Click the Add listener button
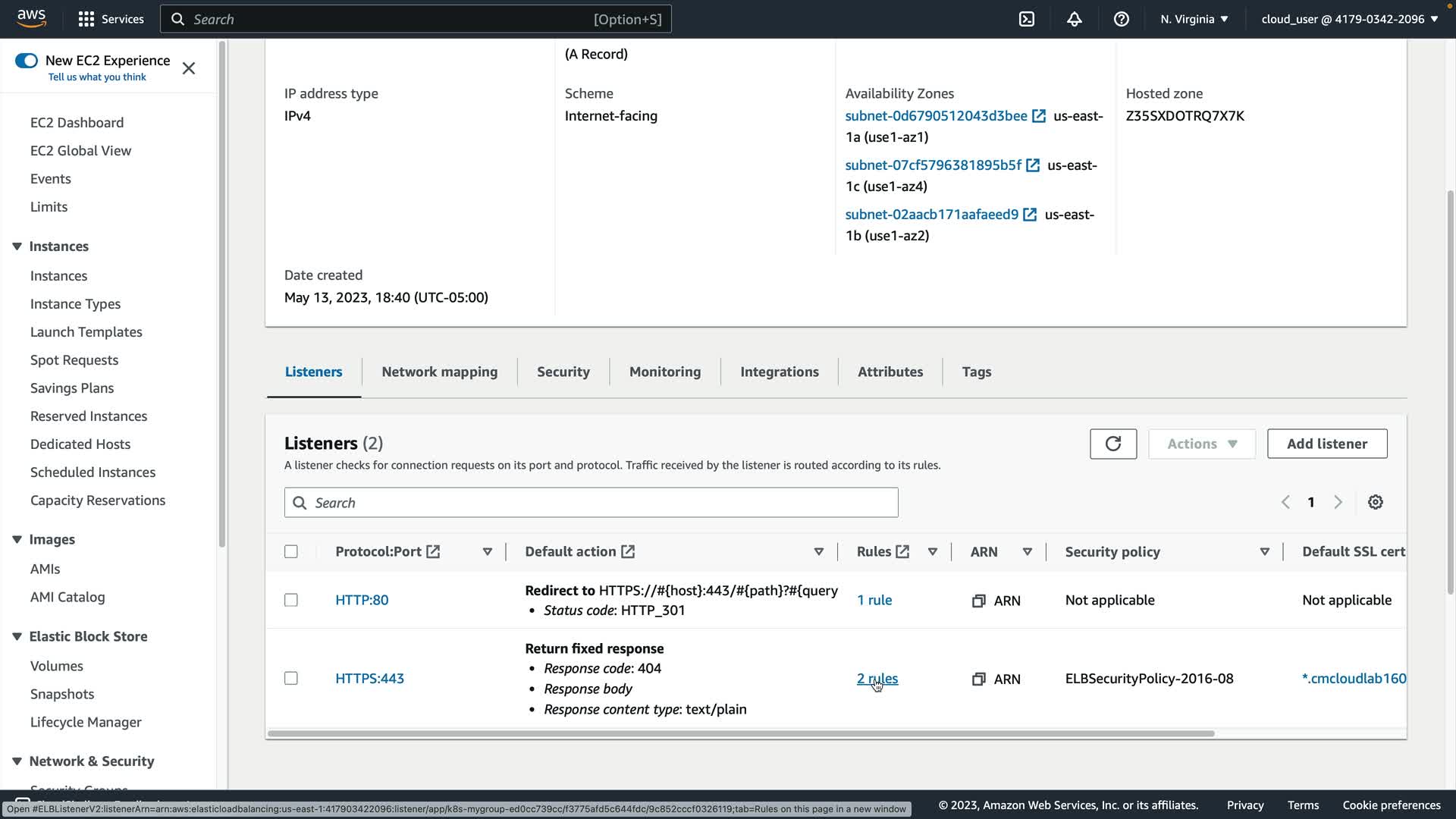The width and height of the screenshot is (1456, 819). [x=1326, y=444]
